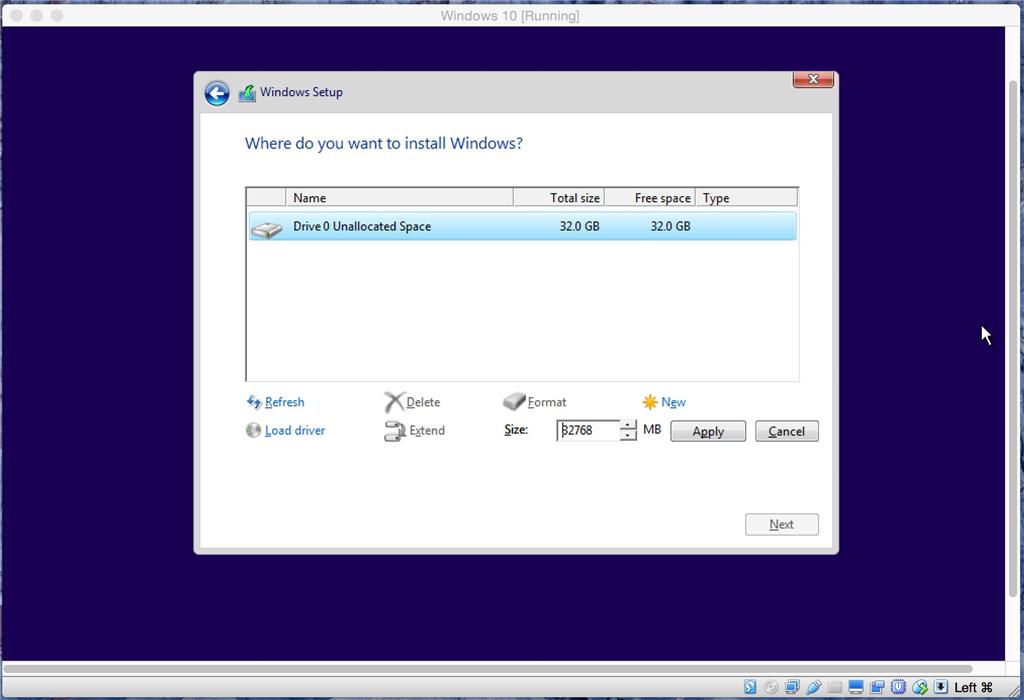Click the 32.0 GB free space cell
The height and width of the screenshot is (700, 1024).
coord(670,227)
